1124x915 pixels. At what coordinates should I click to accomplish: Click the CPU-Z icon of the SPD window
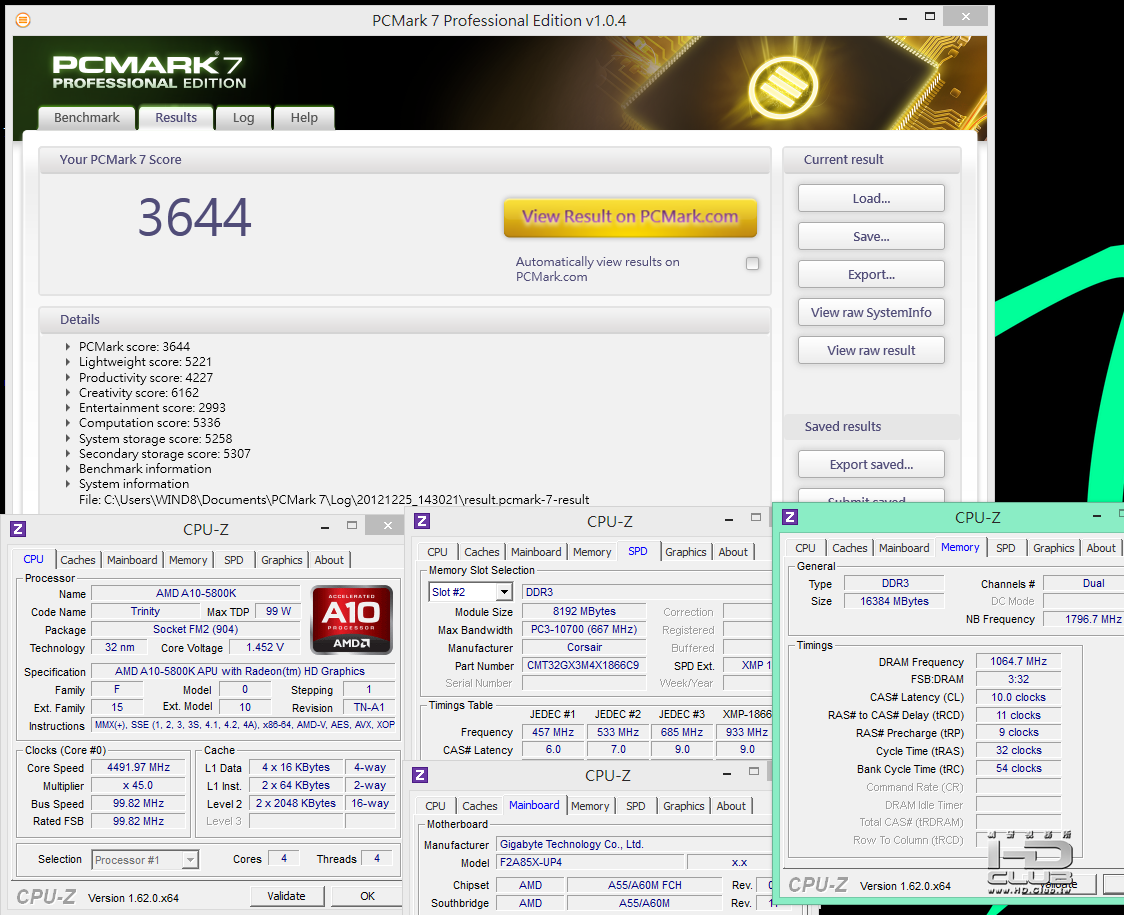pyautogui.click(x=422, y=521)
